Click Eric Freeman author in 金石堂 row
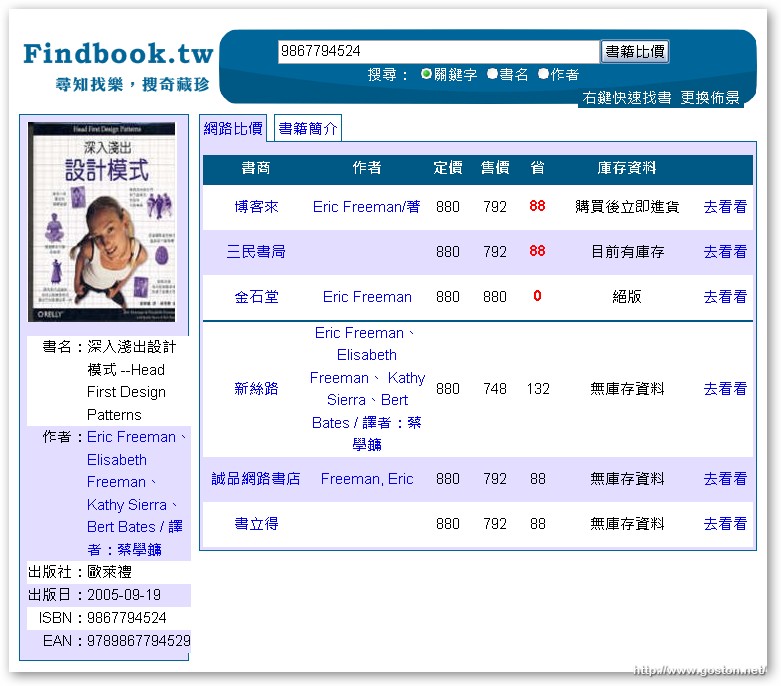 coord(367,297)
